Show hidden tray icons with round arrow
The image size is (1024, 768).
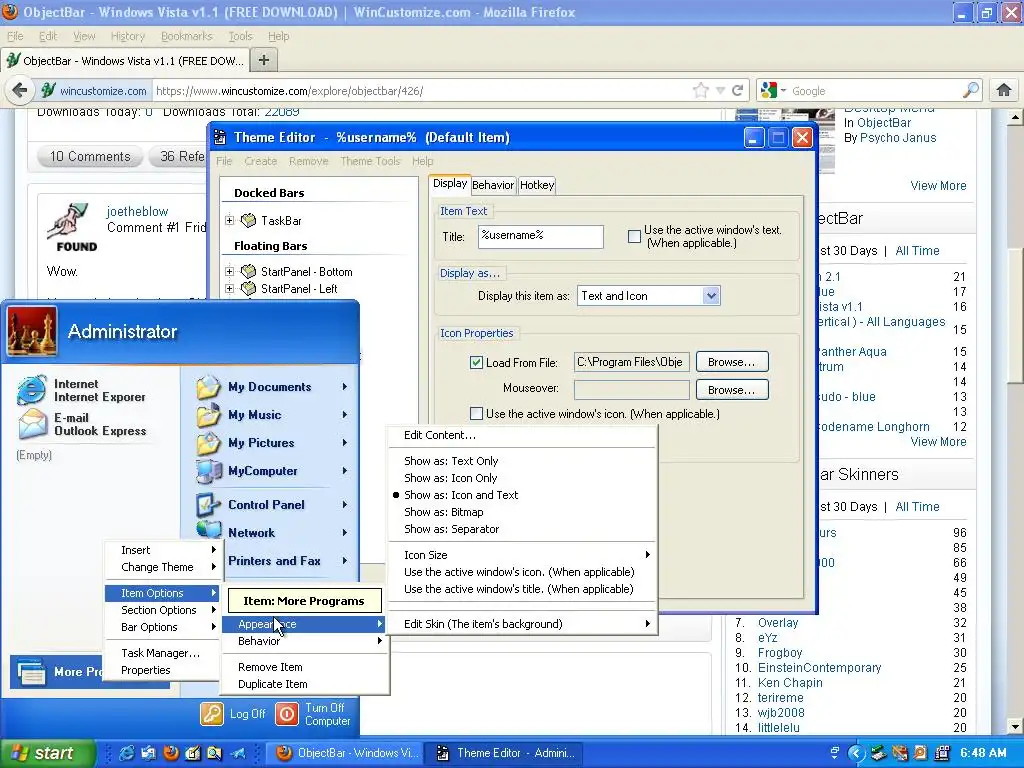point(856,753)
